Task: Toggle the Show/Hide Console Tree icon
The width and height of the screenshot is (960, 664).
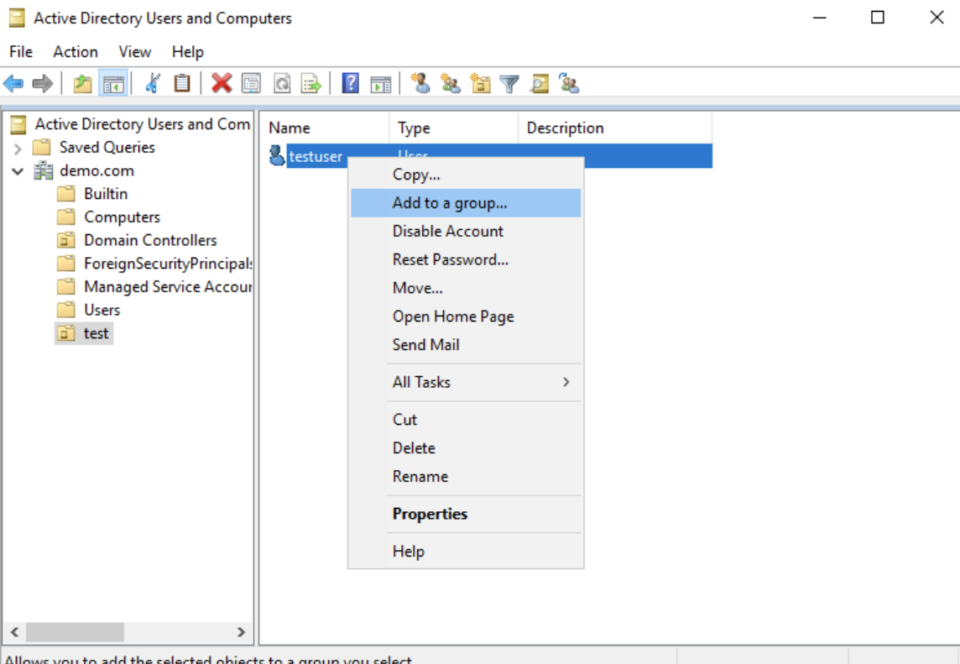Action: pyautogui.click(x=114, y=83)
